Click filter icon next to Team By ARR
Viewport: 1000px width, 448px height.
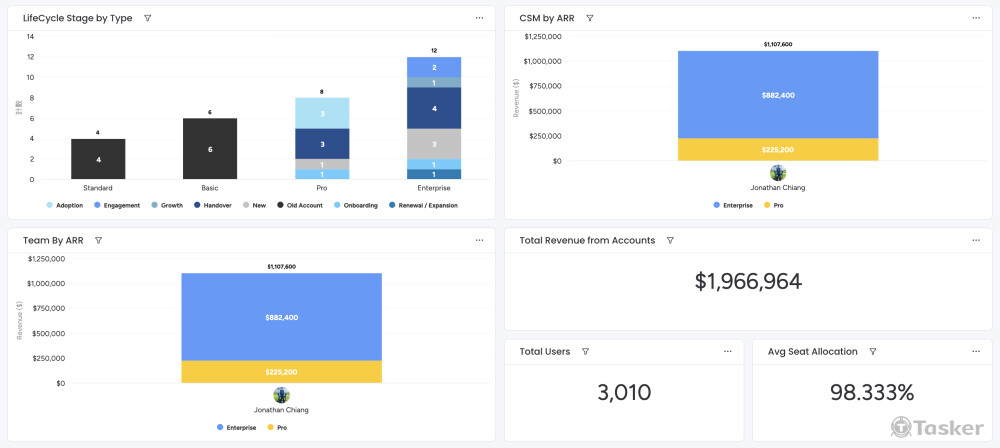coord(99,240)
